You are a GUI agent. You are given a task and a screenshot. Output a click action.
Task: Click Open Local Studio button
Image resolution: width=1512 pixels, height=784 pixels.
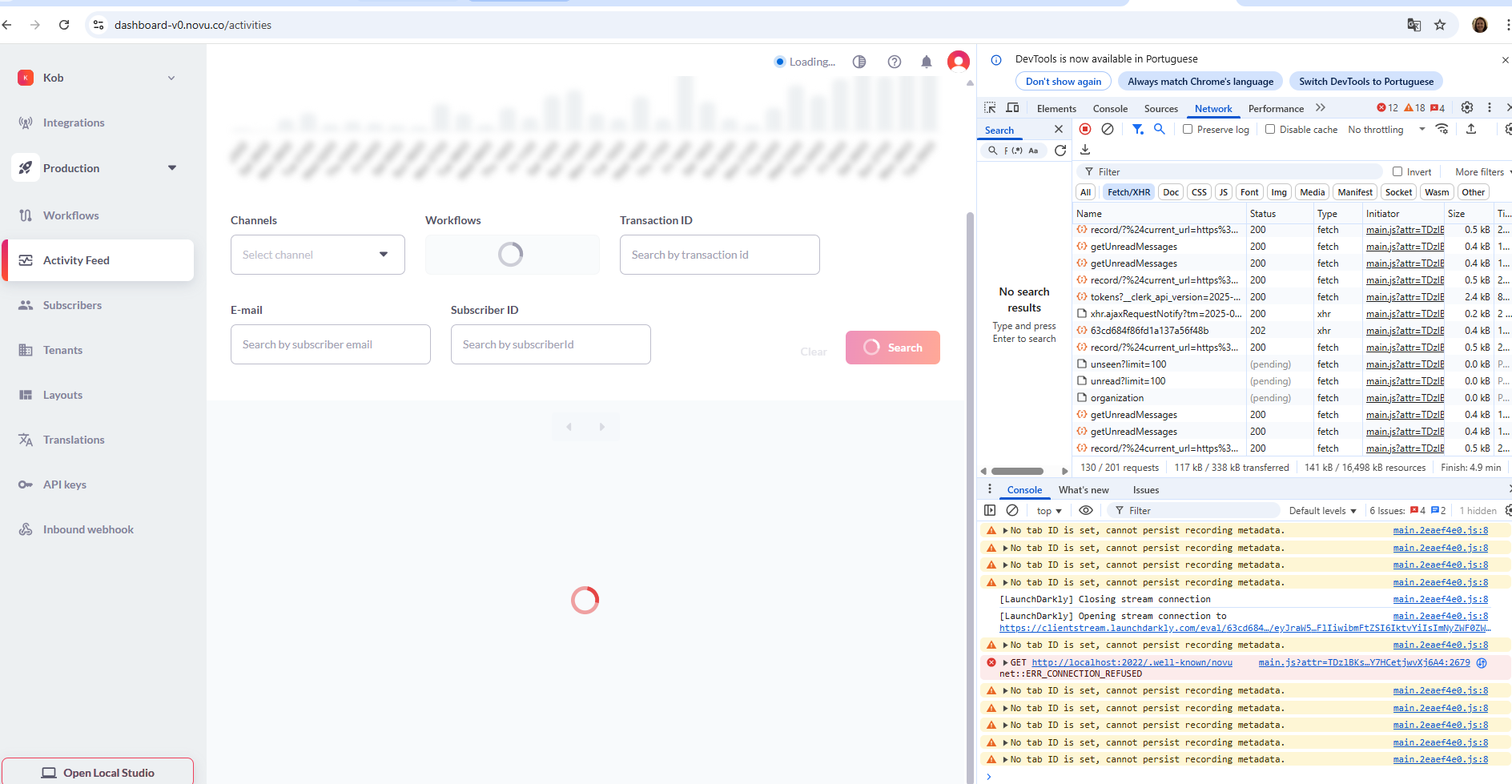tap(98, 772)
